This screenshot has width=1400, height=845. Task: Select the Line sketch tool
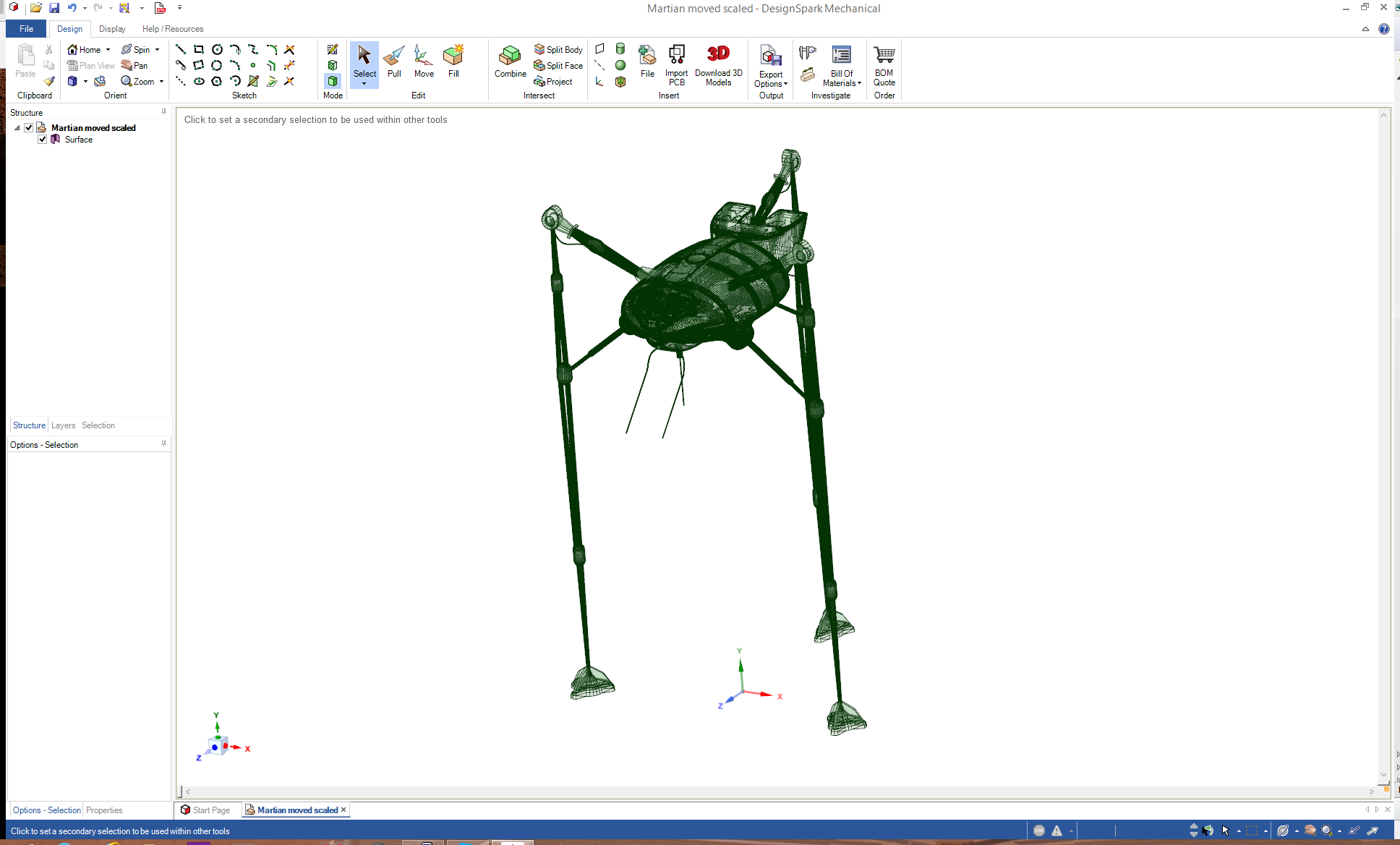coord(181,49)
